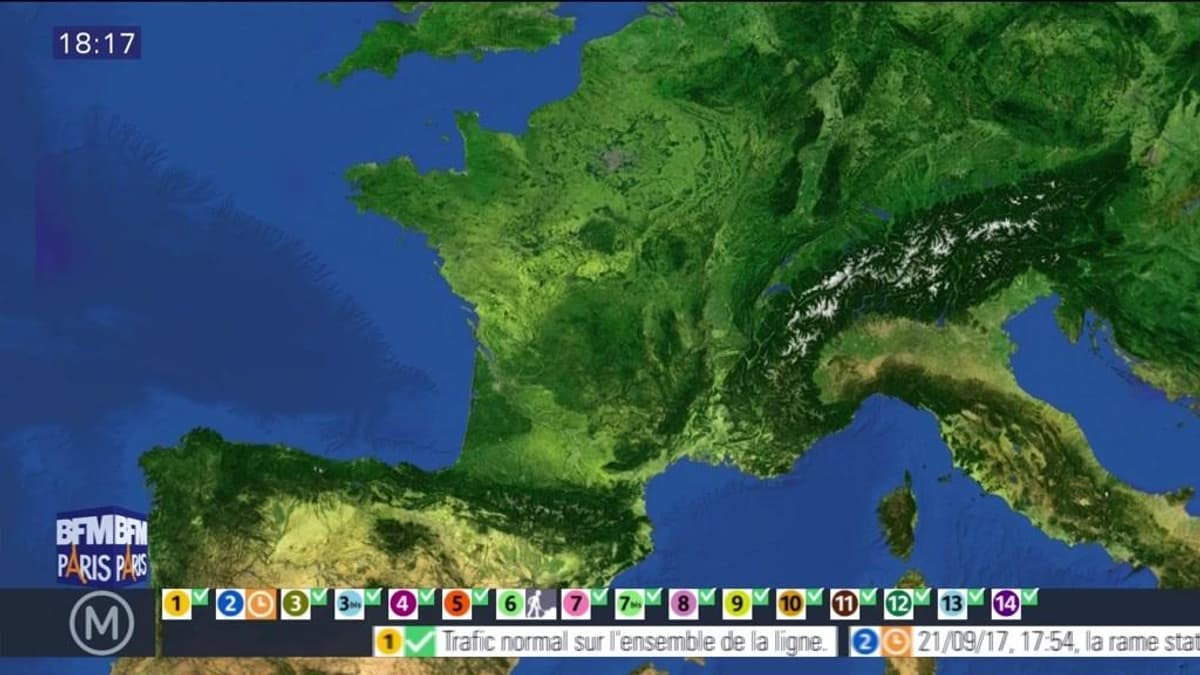Image resolution: width=1200 pixels, height=675 pixels.
Task: Click the Metro M logo circle
Action: [102, 623]
